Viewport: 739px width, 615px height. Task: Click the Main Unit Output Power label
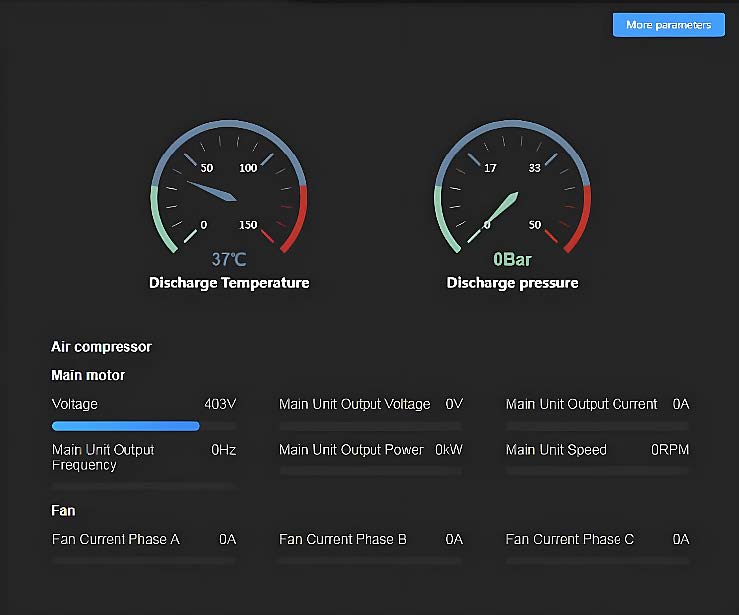[x=351, y=450]
